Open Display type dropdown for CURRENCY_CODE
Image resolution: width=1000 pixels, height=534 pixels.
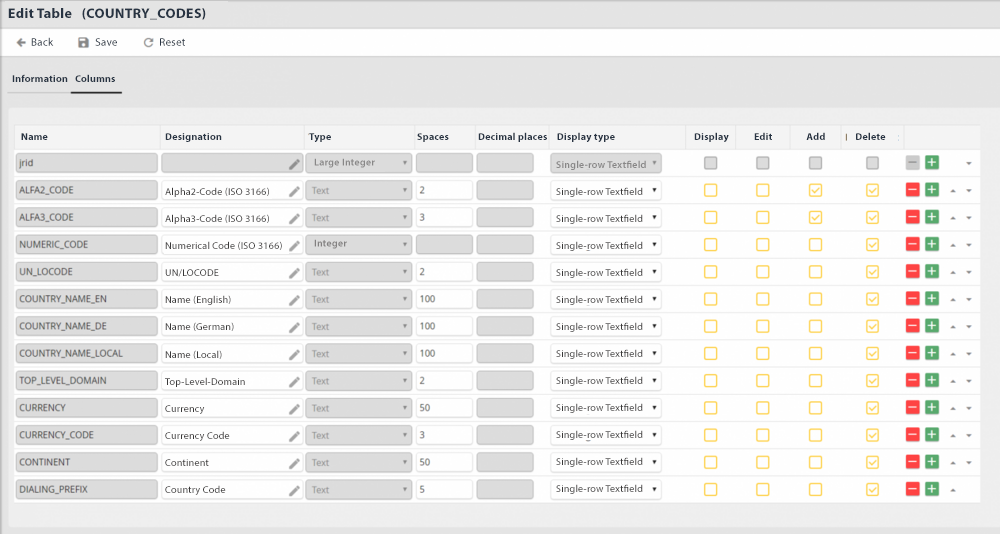605,434
